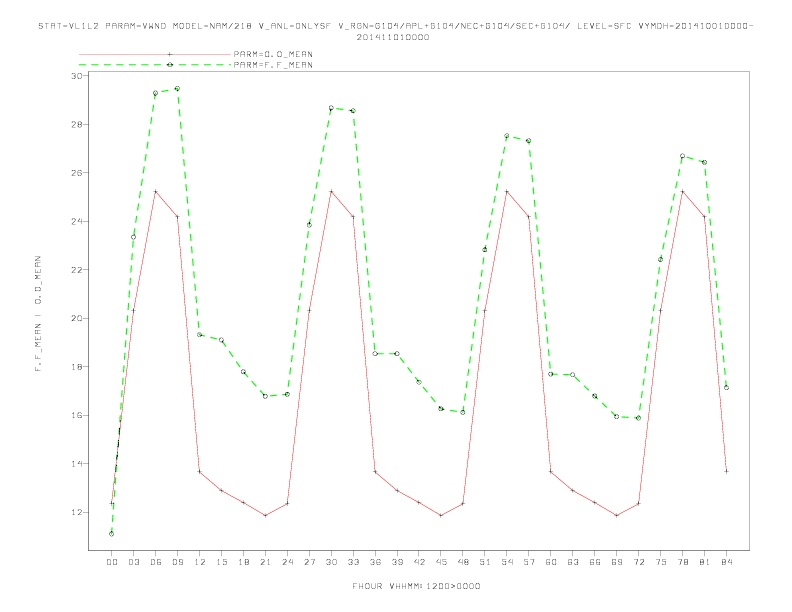Viewport: 792px width, 612px height.
Task: Click y-axis tick label 30
Action: coord(76,76)
